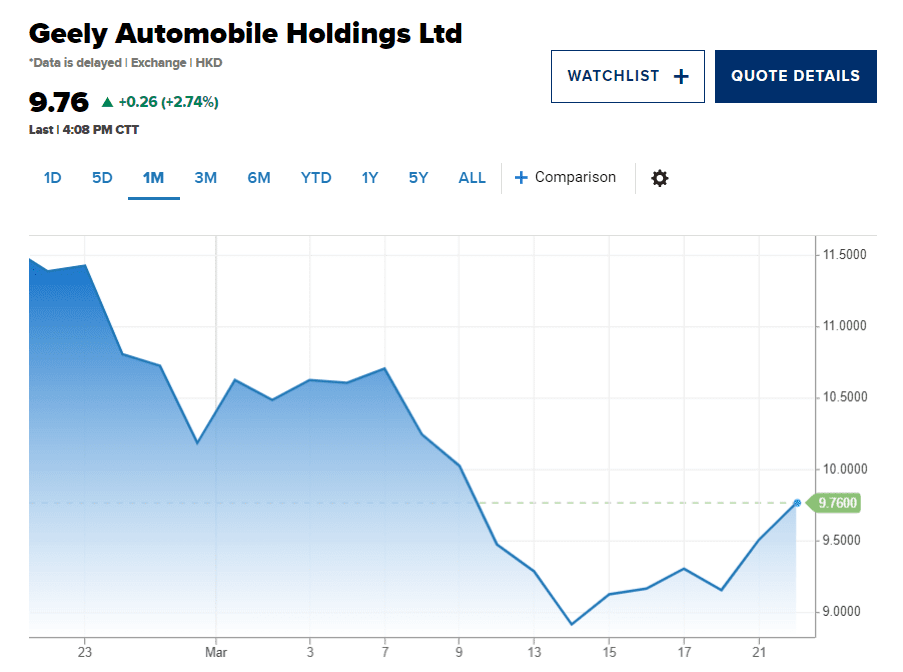Click the Geely Automobile Holdings Ltd title
The width and height of the screenshot is (903, 672).
tap(246, 33)
